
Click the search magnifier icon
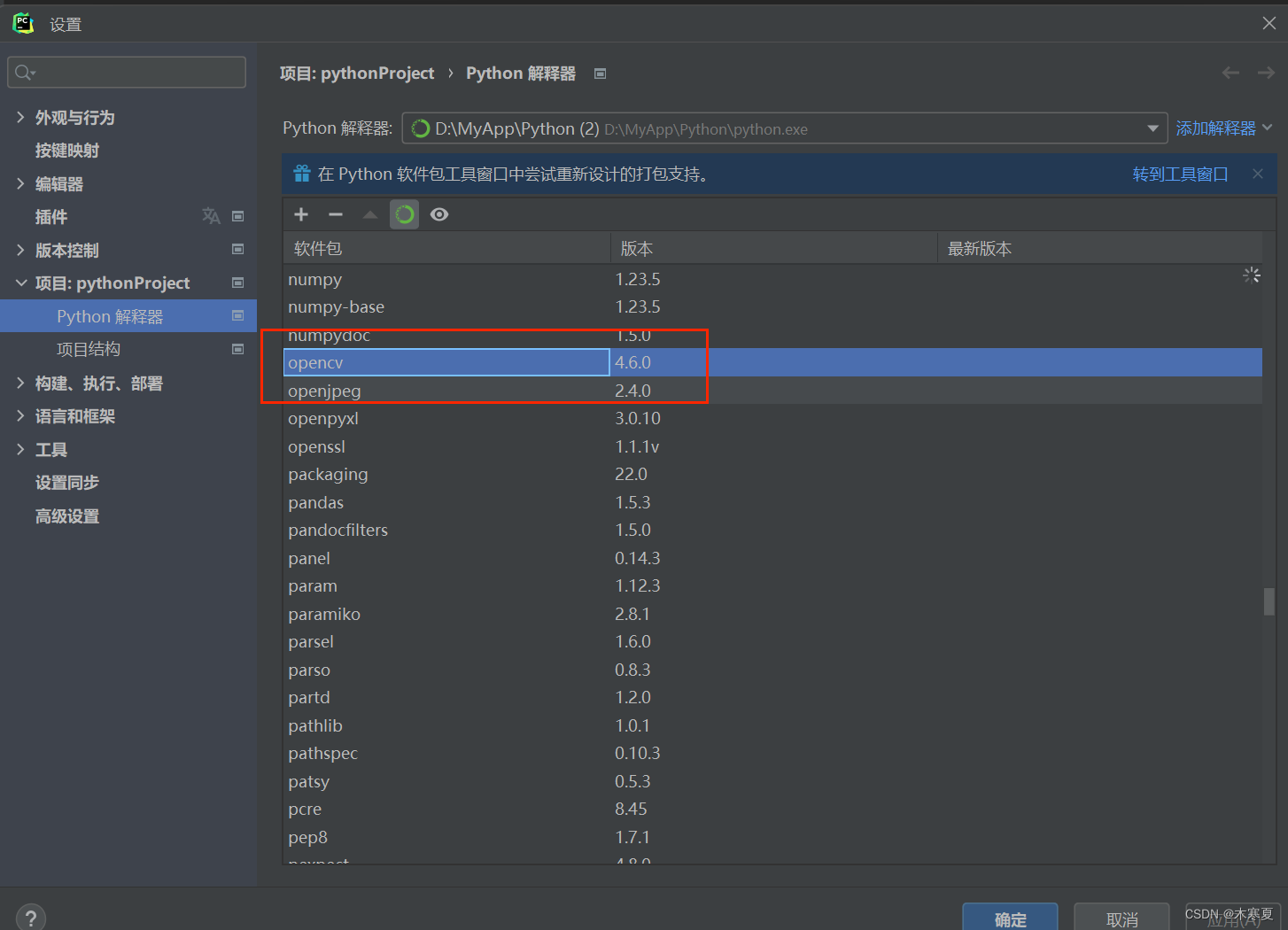click(25, 73)
